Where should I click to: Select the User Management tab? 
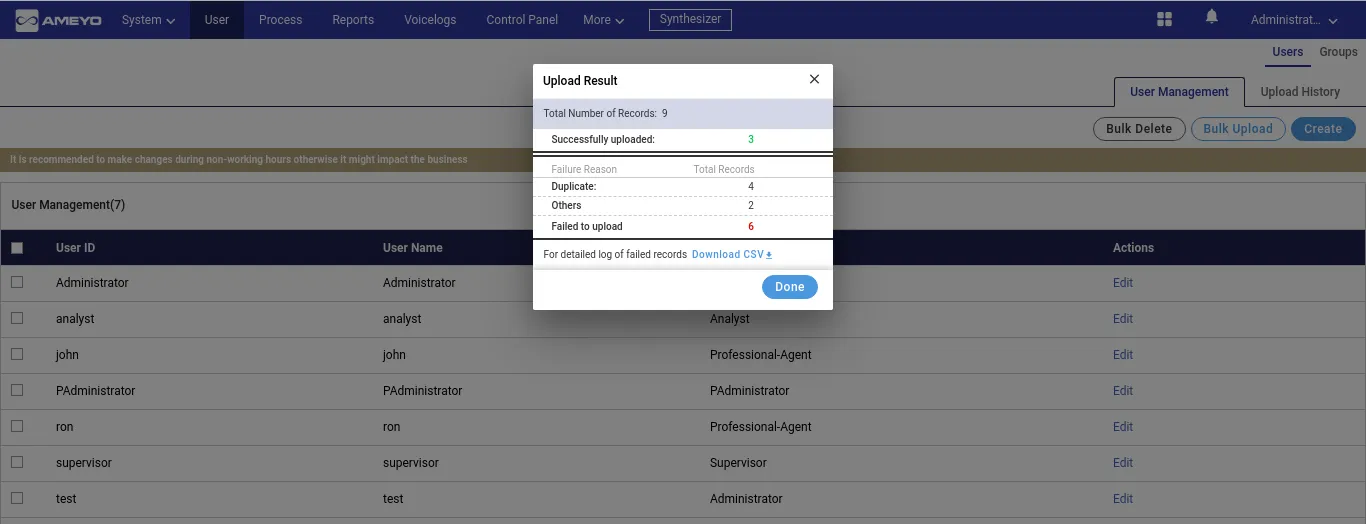pos(1179,92)
